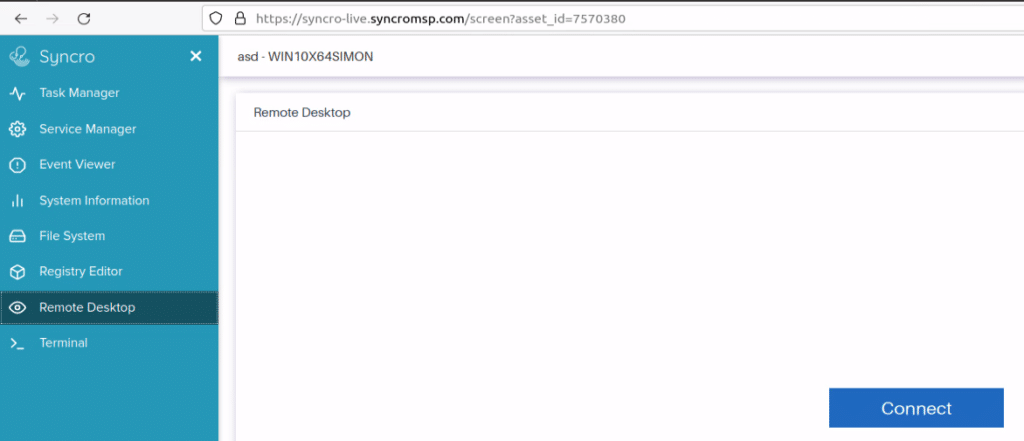Click the Service Manager gear icon
This screenshot has width=1024, height=441.
(x=18, y=129)
